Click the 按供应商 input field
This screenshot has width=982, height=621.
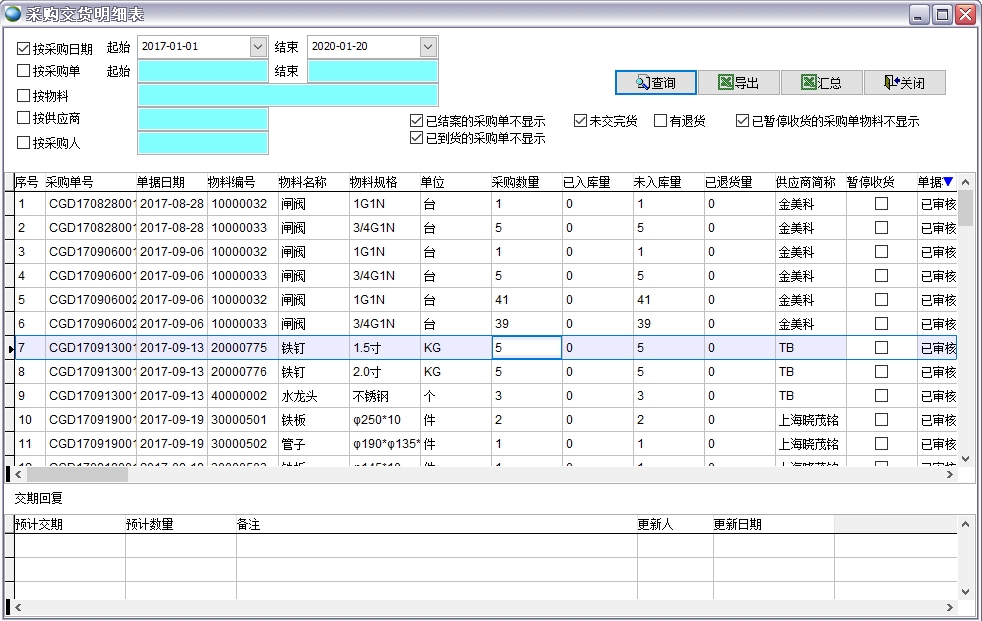coord(203,119)
